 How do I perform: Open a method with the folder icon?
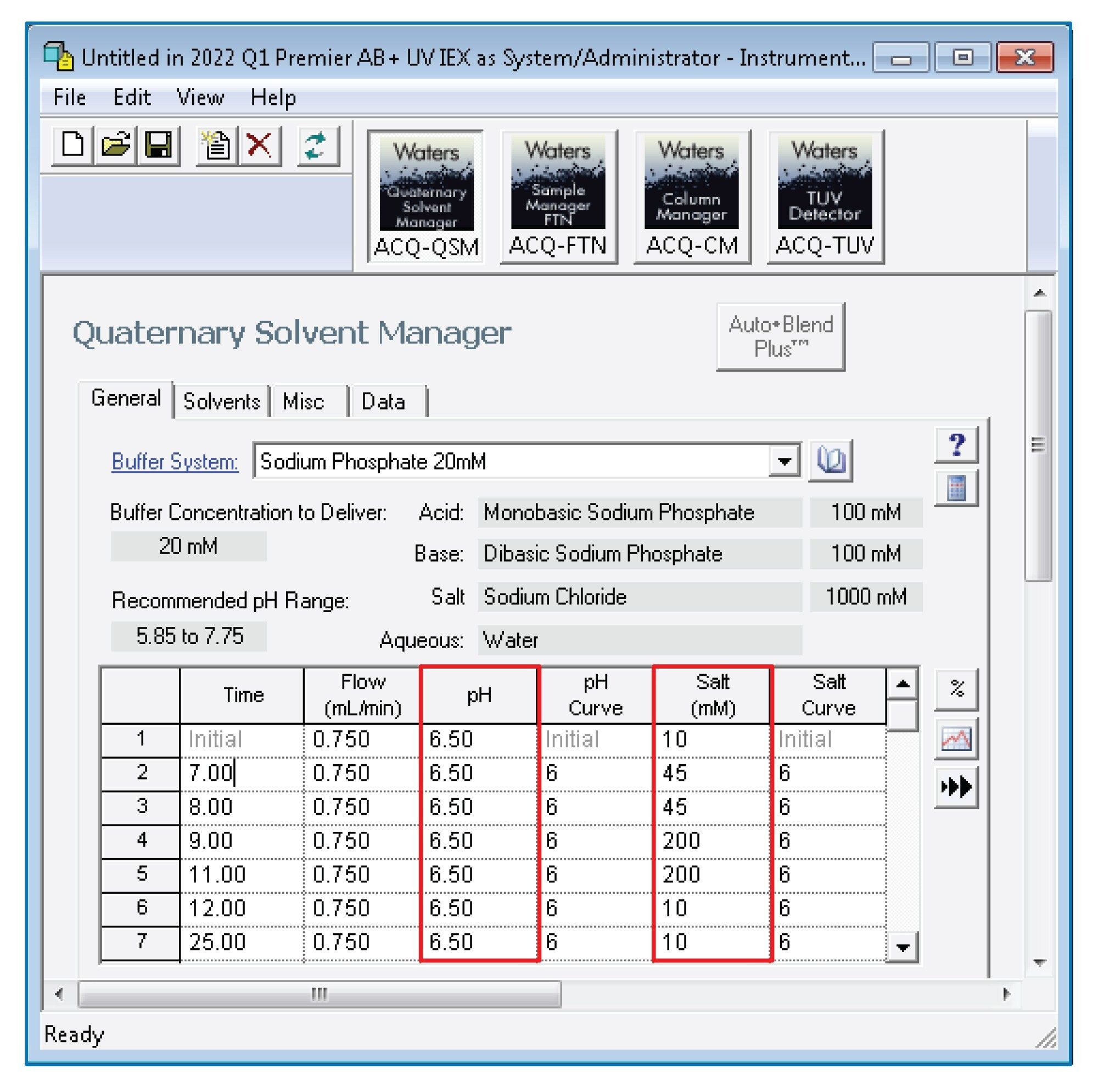[x=115, y=145]
